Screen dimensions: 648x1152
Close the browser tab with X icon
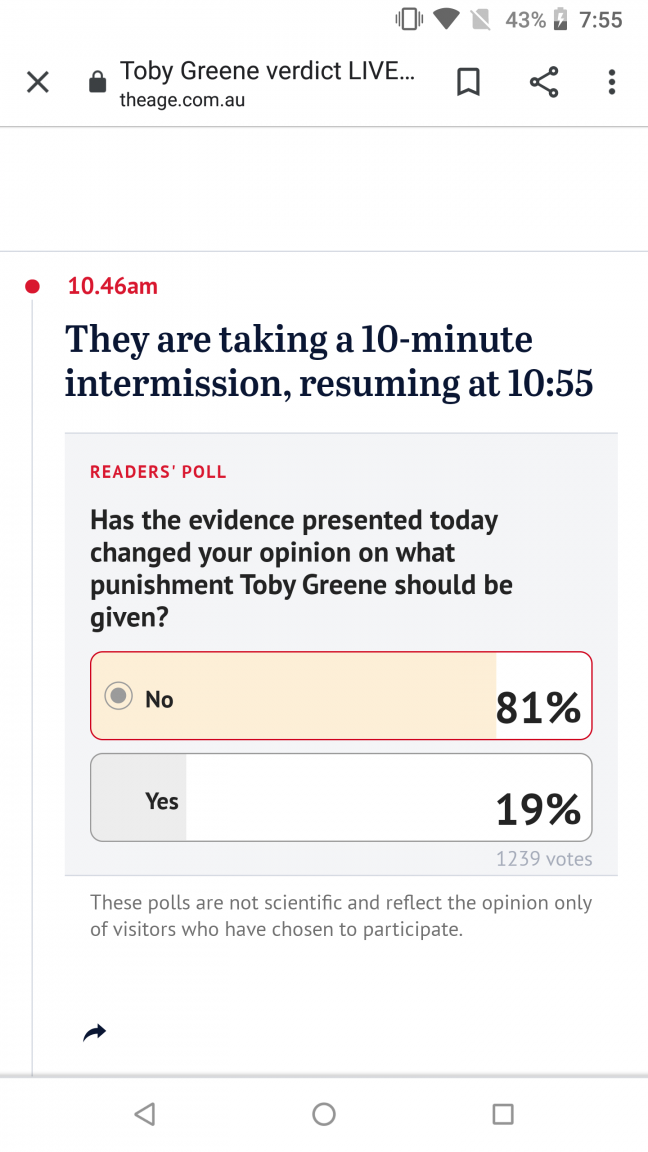tap(37, 82)
